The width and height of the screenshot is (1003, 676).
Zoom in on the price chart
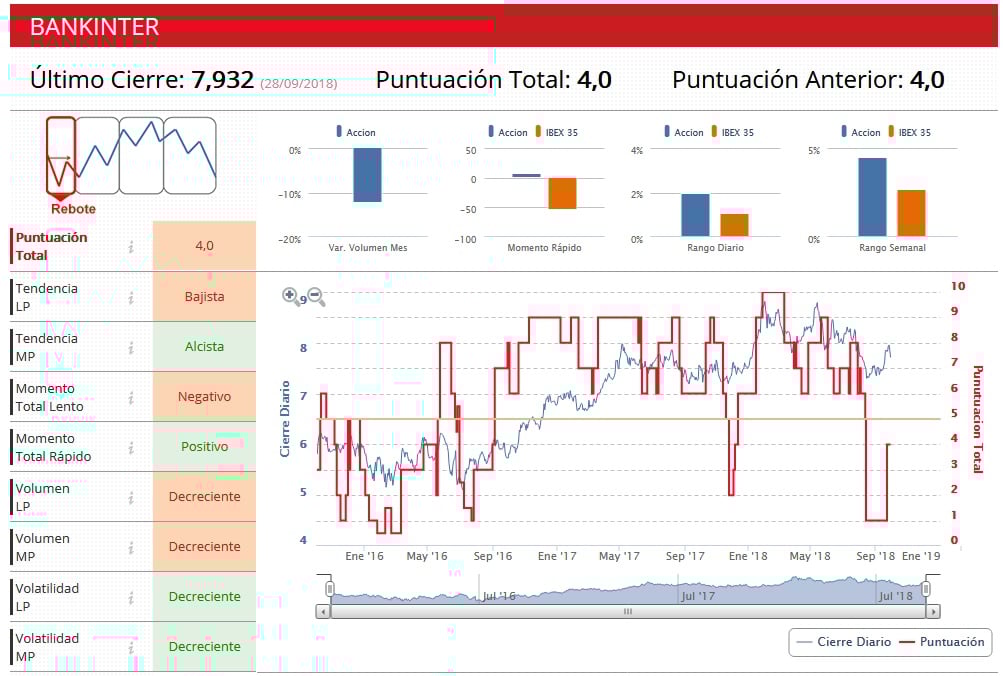tap(290, 295)
